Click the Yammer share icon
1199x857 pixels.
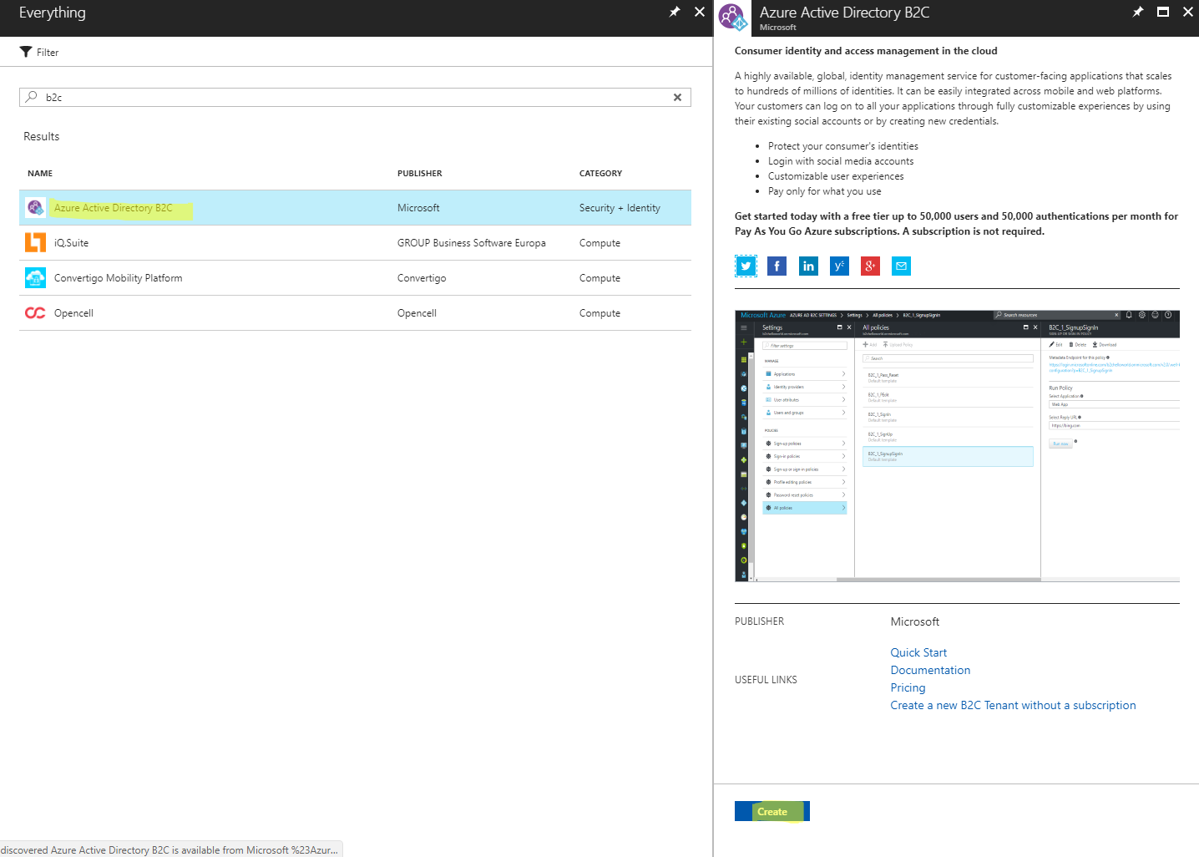839,266
